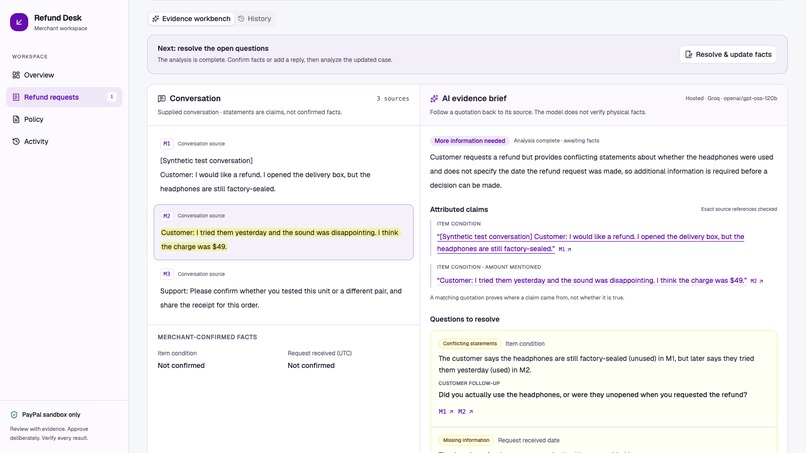Click the PayPal sandbox only label
This screenshot has height=453, width=806.
(51, 415)
